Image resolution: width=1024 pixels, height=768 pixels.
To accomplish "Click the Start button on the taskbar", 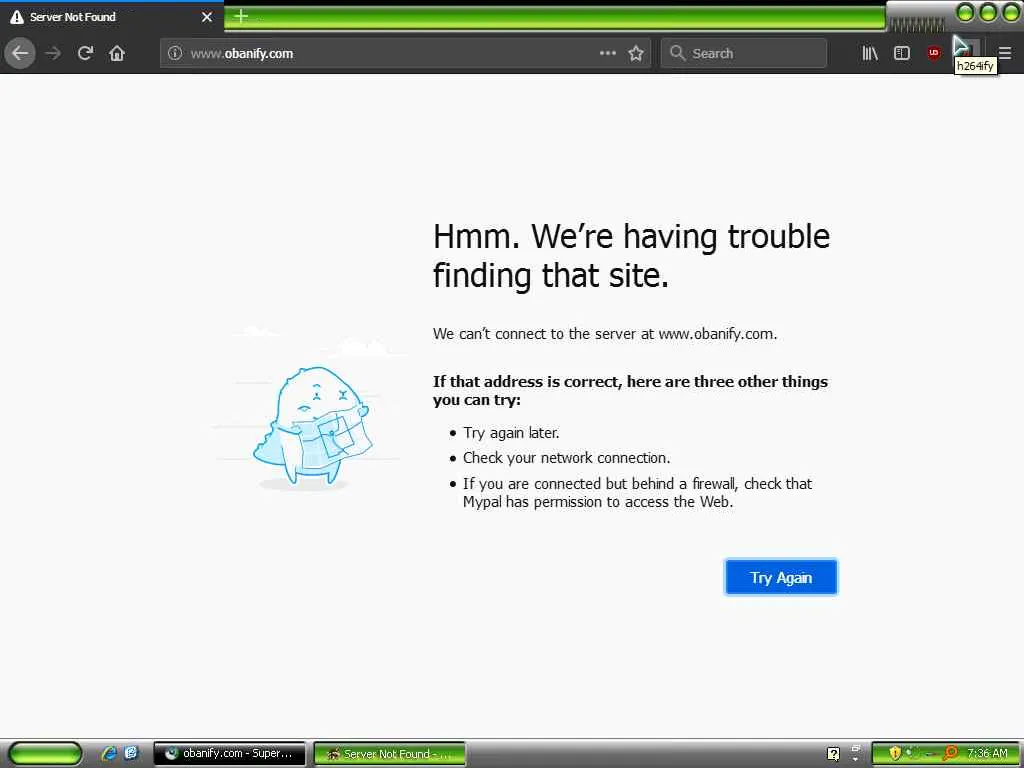I will [x=45, y=754].
